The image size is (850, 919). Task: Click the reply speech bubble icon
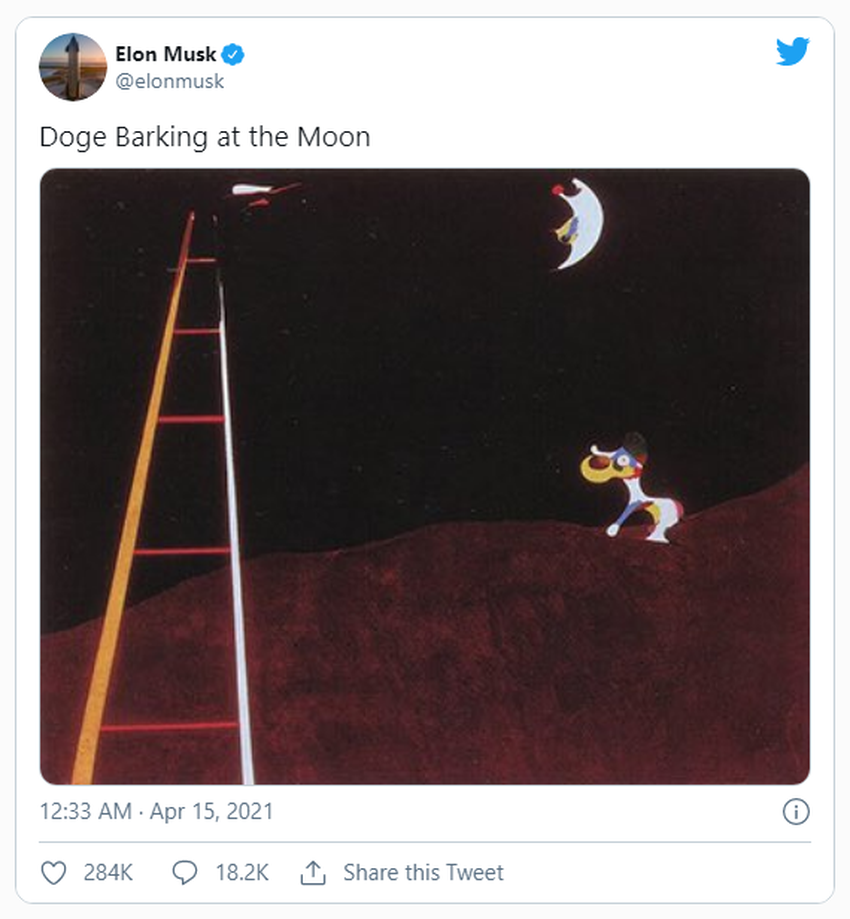(185, 872)
